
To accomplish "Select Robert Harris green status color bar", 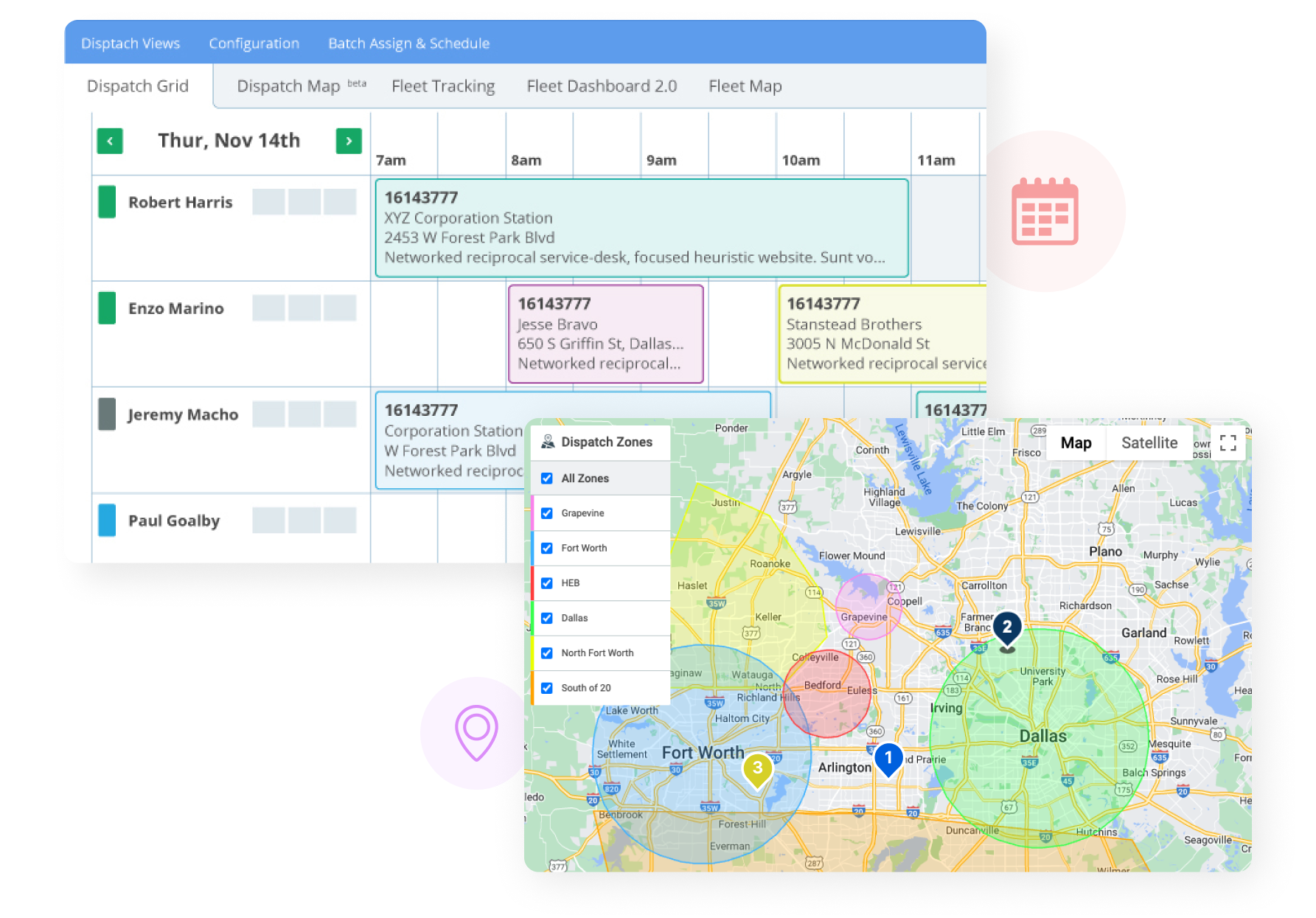I will click(107, 202).
